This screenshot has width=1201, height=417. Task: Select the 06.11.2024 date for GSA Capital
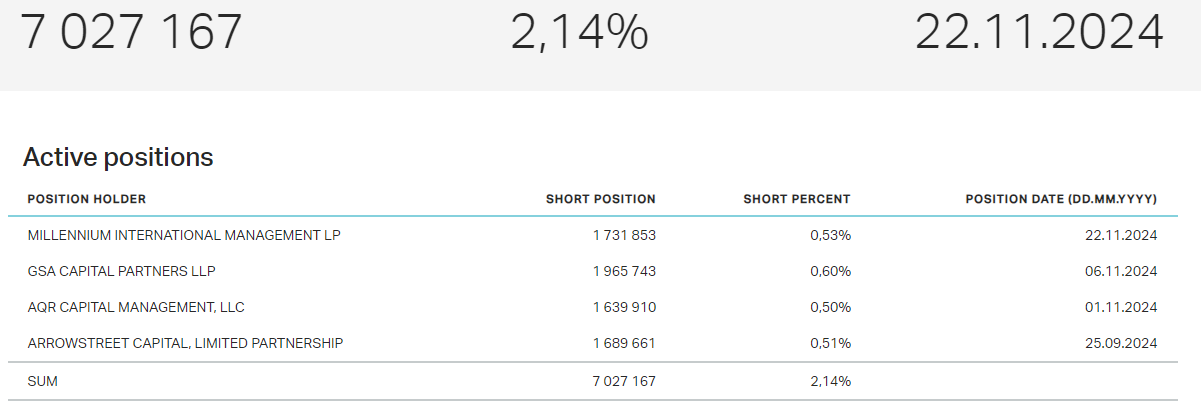pyautogui.click(x=1123, y=271)
